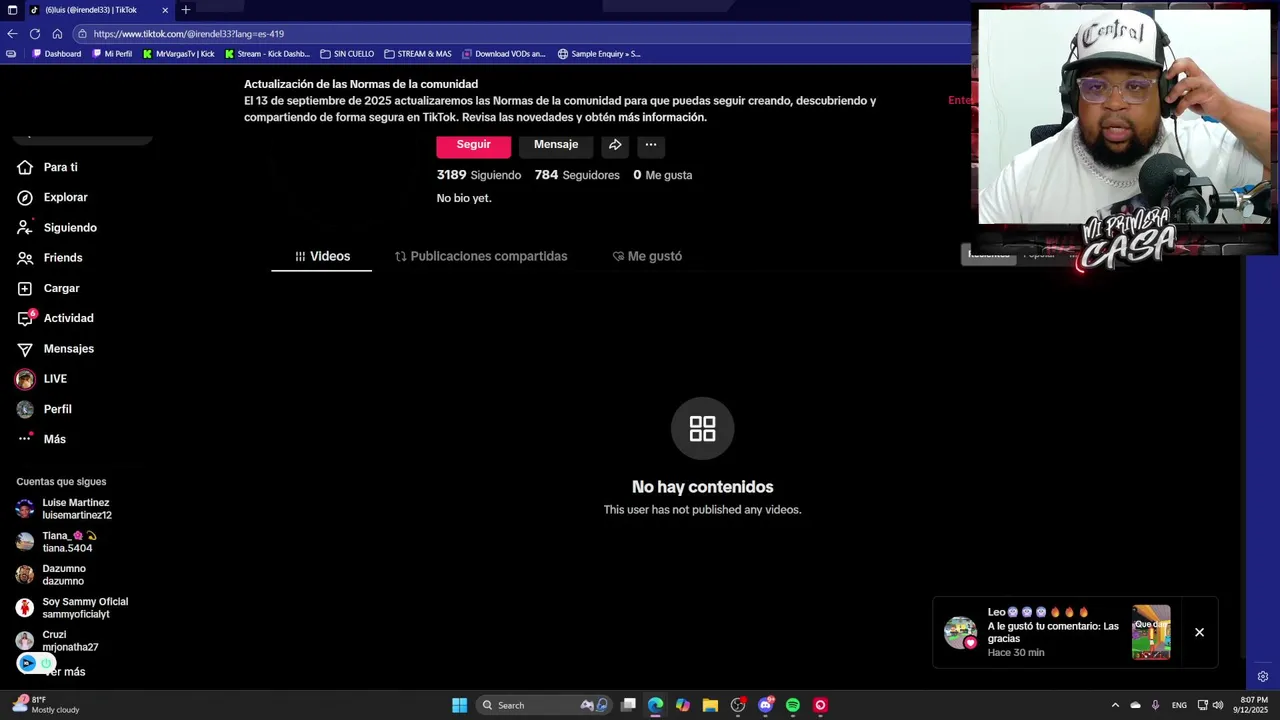Open Copilot from the taskbar
Image resolution: width=1280 pixels, height=720 pixels.
tap(683, 705)
